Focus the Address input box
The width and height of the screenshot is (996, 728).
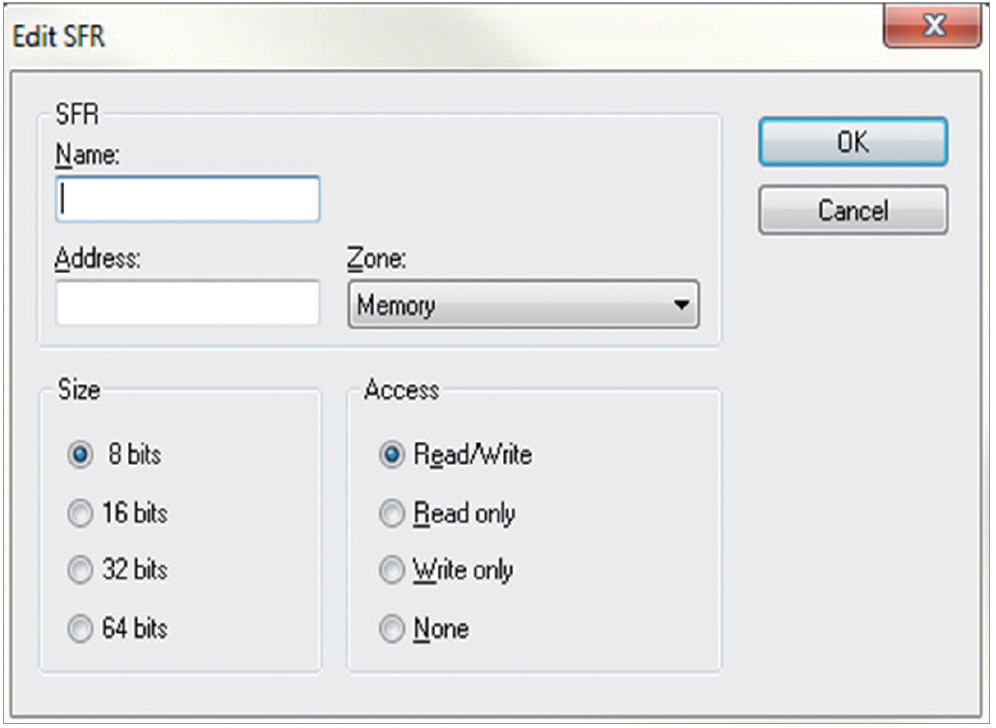click(188, 303)
